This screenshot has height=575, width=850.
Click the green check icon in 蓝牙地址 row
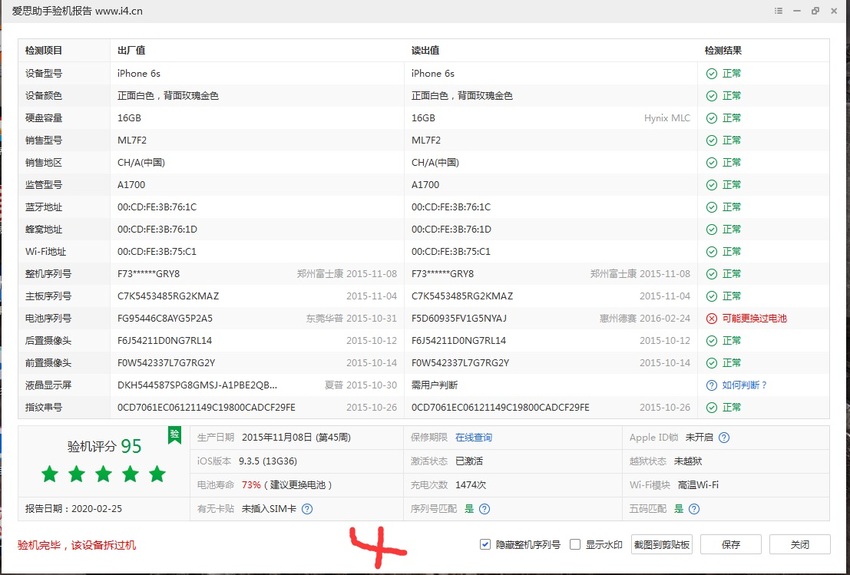711,207
